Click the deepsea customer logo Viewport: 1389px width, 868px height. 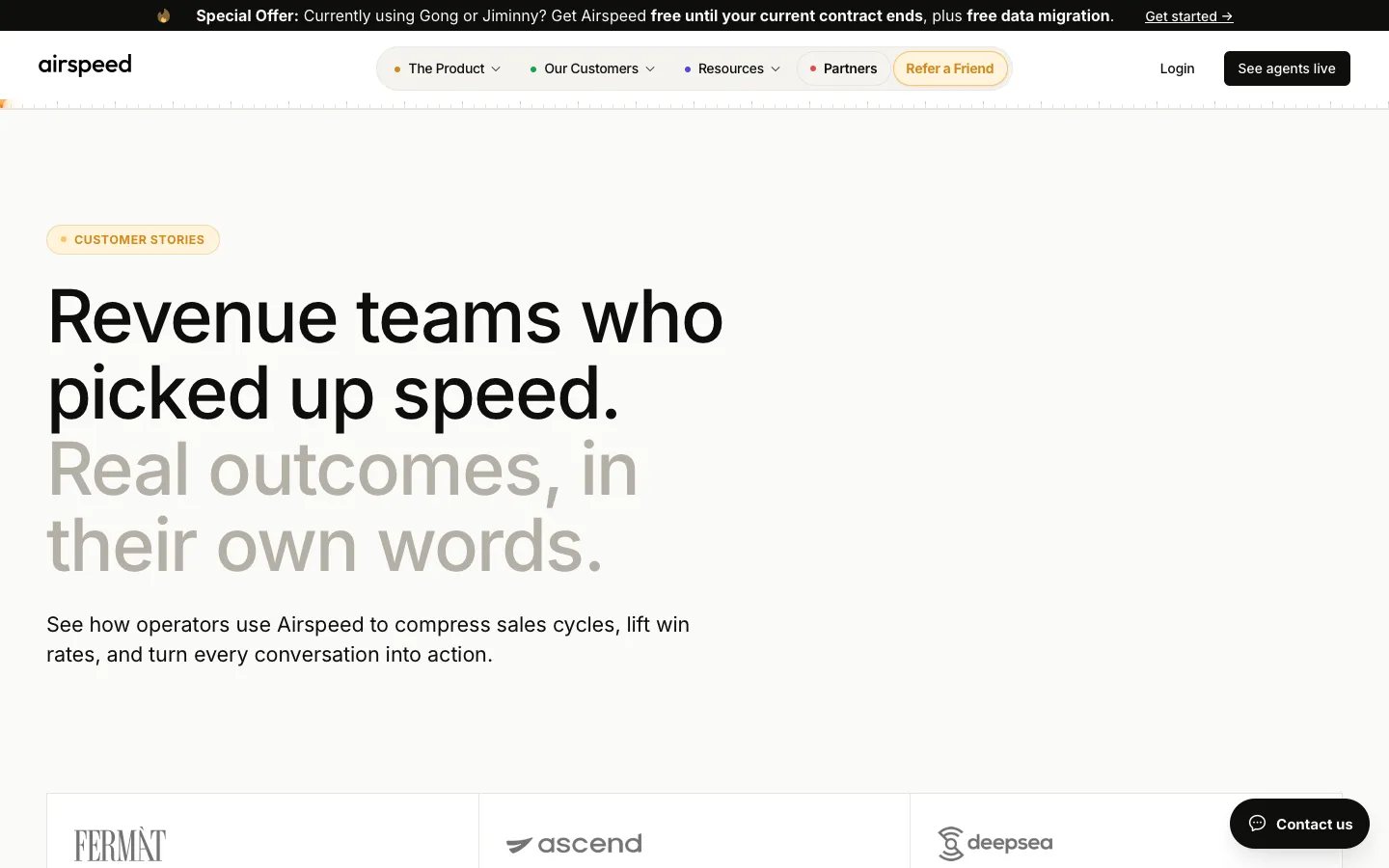(x=994, y=843)
